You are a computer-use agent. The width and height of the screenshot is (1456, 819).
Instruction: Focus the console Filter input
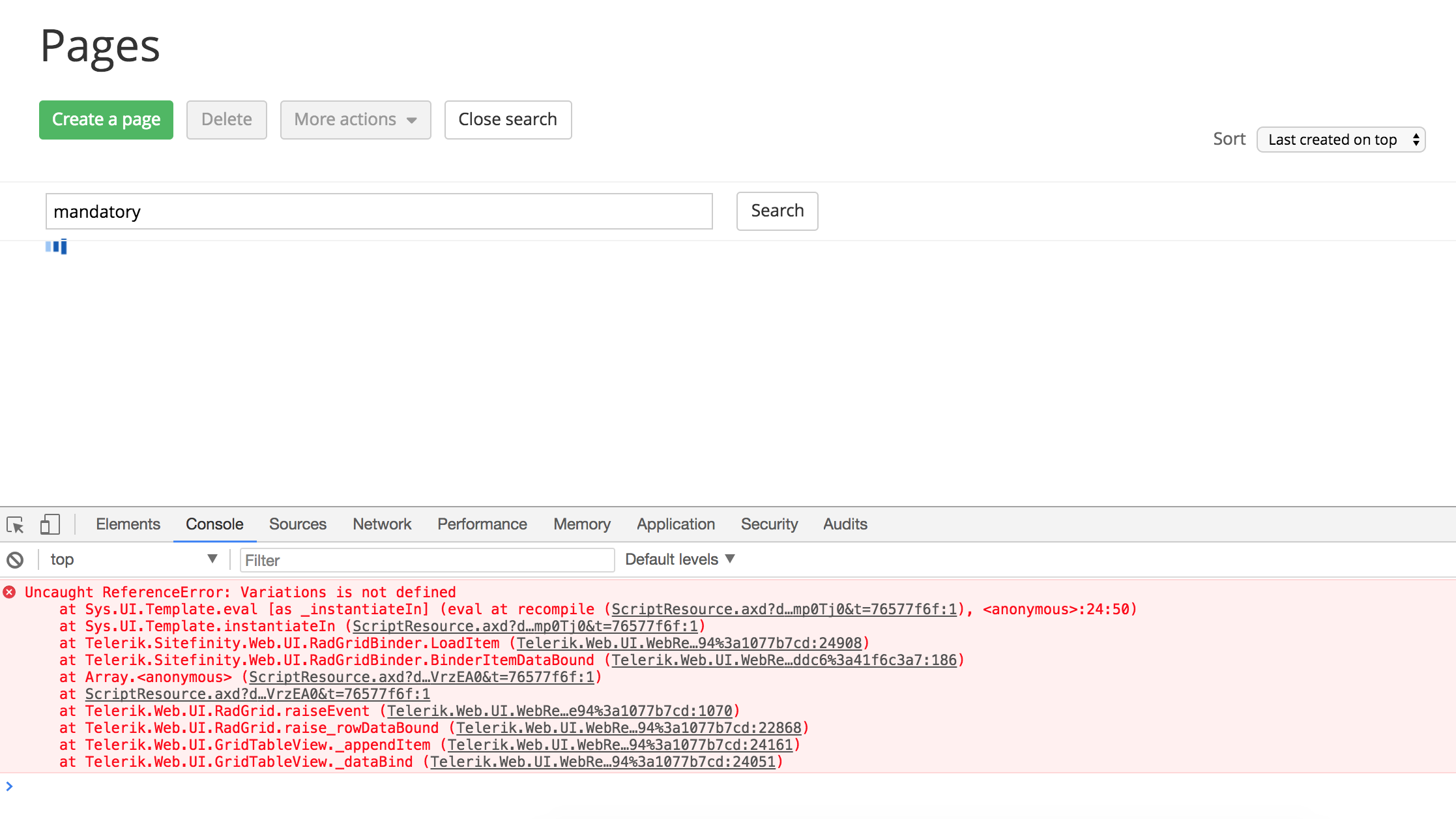point(427,560)
